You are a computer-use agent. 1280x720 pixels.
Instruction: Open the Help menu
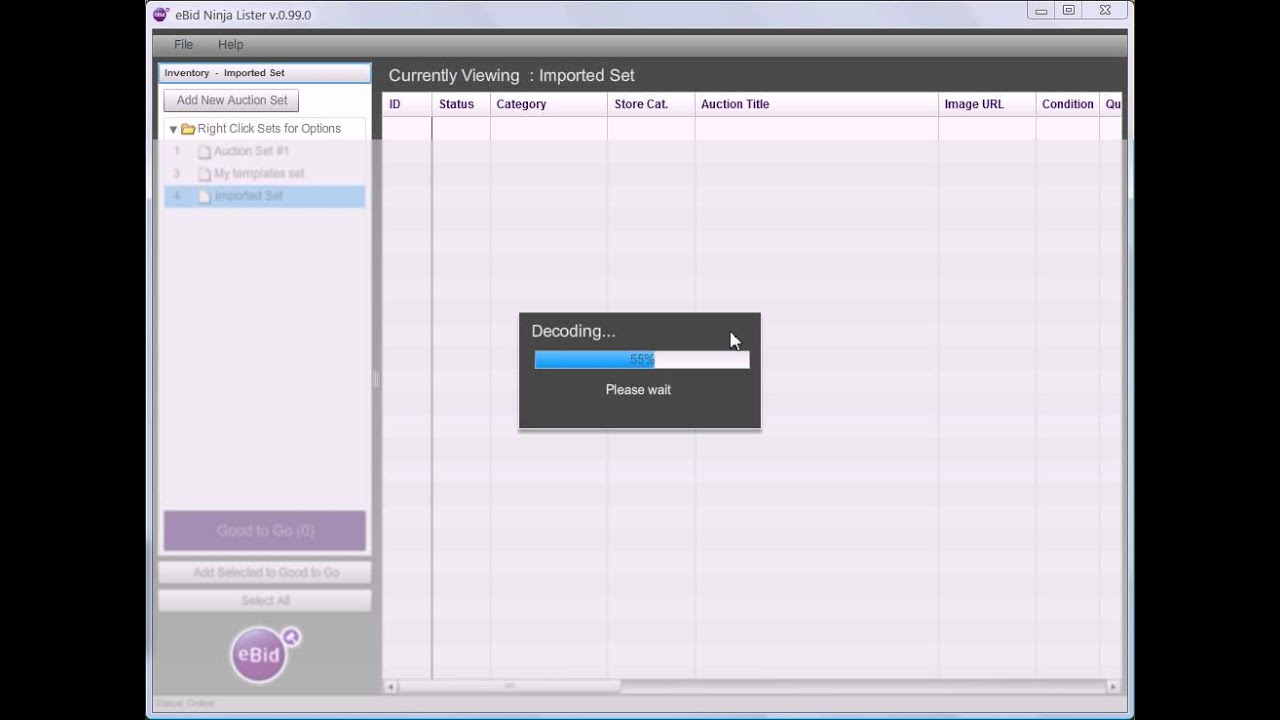pos(231,45)
